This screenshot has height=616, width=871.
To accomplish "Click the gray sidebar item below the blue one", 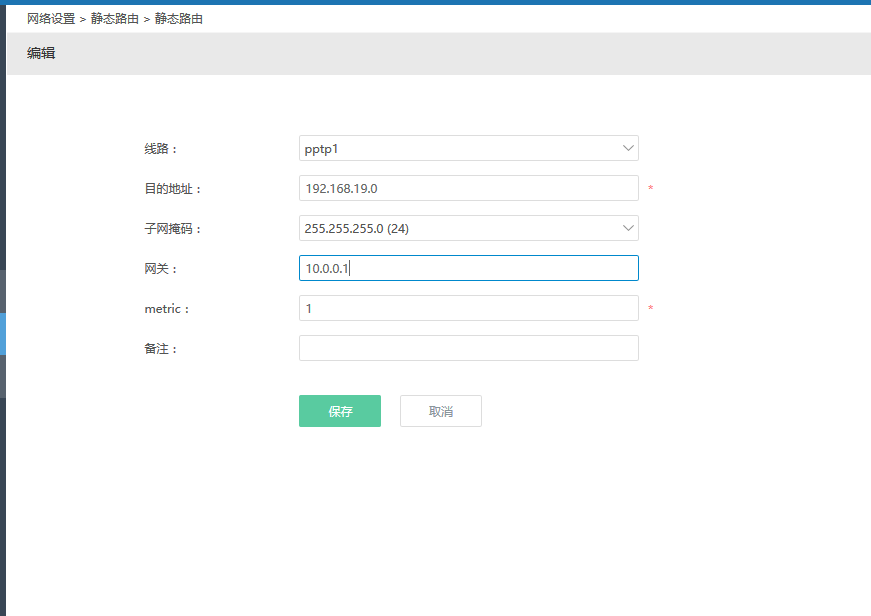I will pyautogui.click(x=3, y=376).
